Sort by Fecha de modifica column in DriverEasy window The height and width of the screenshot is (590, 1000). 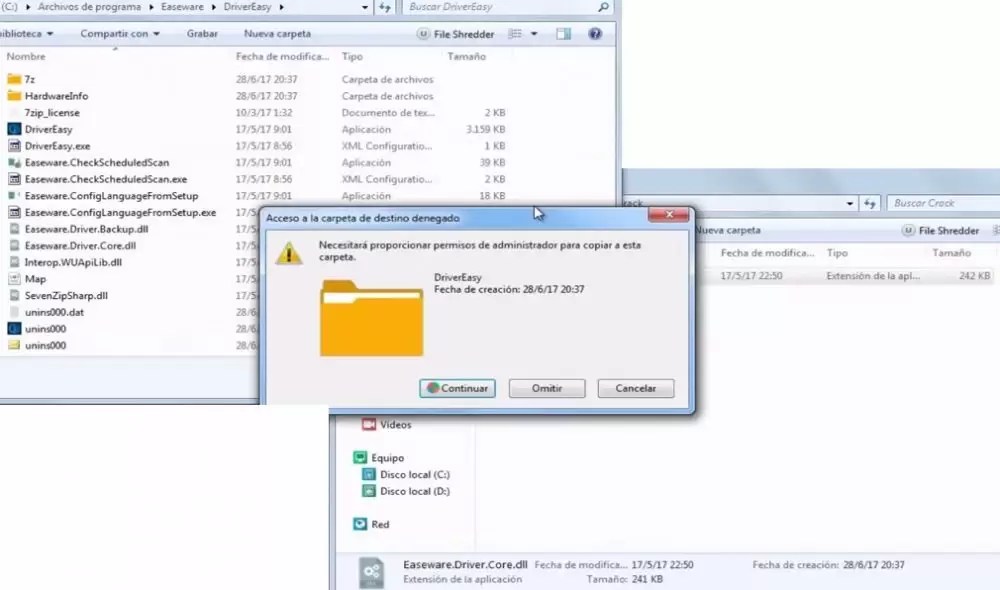tap(283, 56)
